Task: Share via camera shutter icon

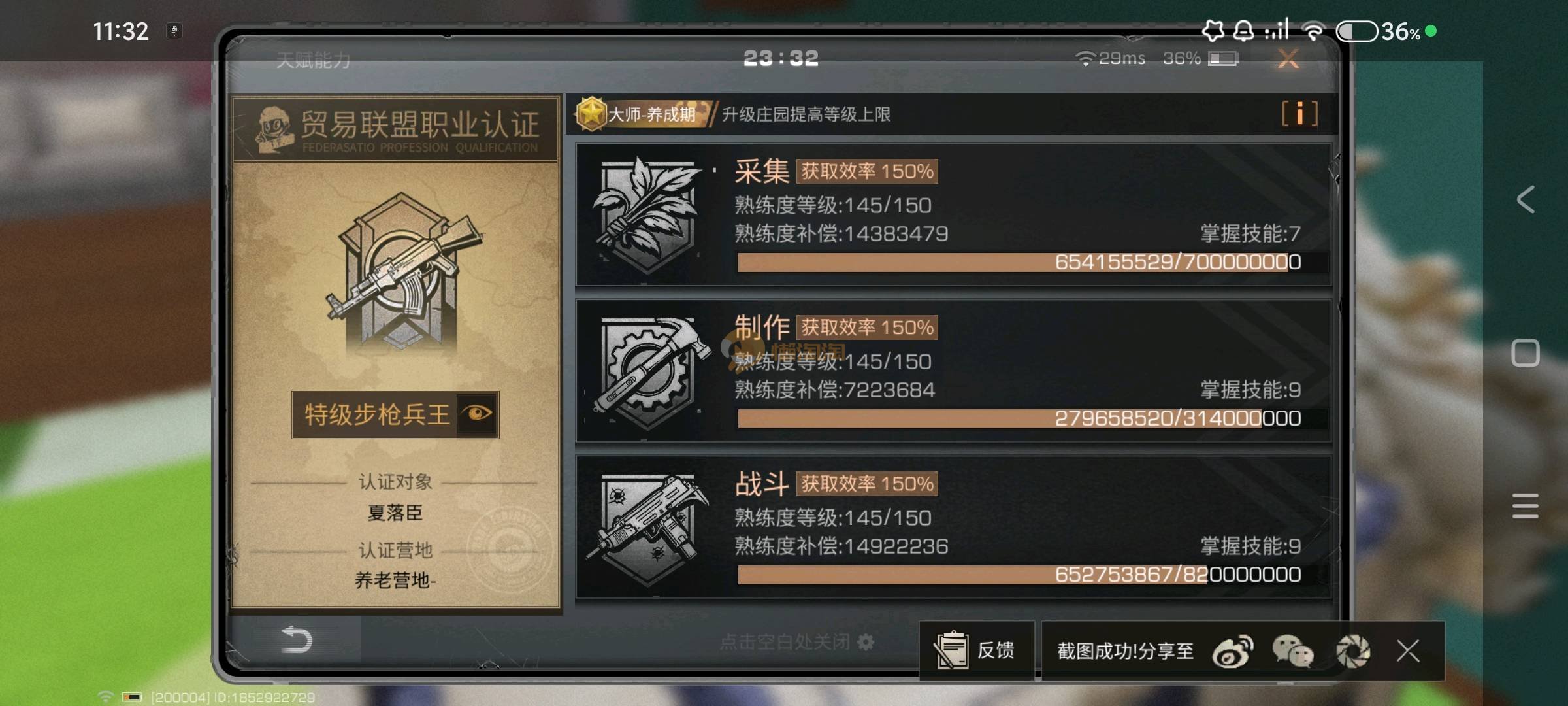Action: (1353, 651)
